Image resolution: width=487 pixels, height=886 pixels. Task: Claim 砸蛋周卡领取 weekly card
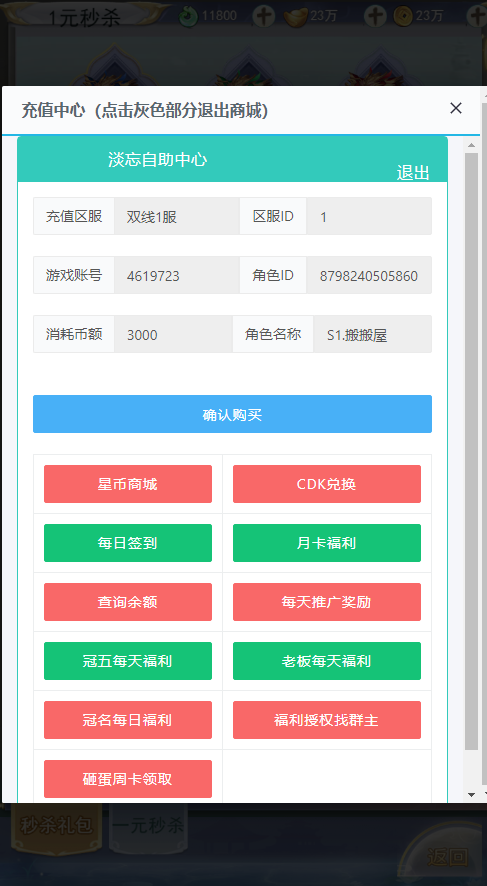[128, 779]
